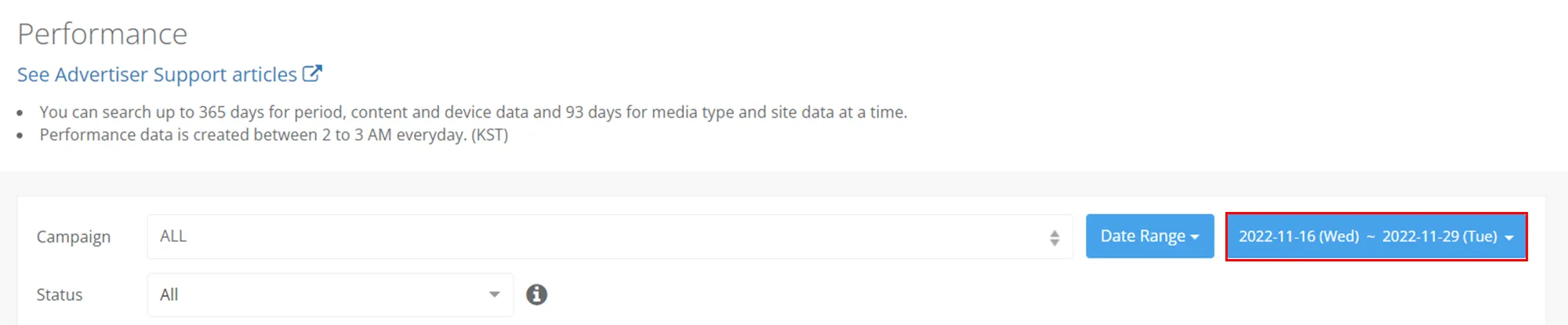Open the See Advertiser Support articles link

[x=157, y=75]
